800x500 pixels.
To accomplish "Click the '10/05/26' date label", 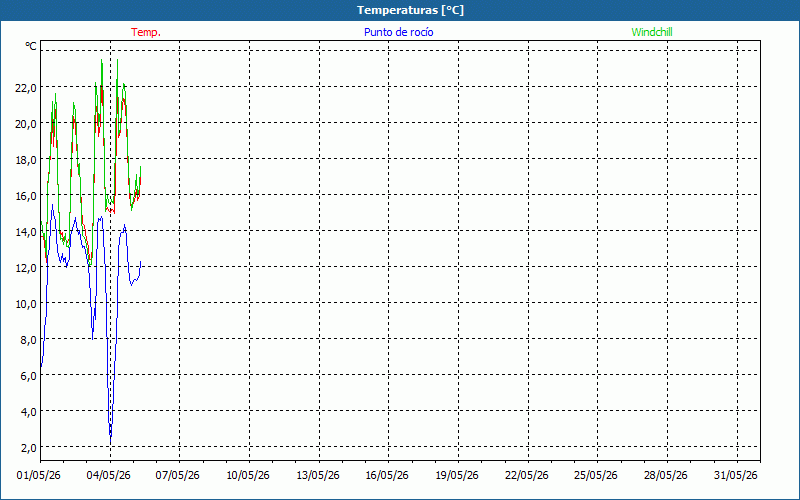I will [248, 475].
